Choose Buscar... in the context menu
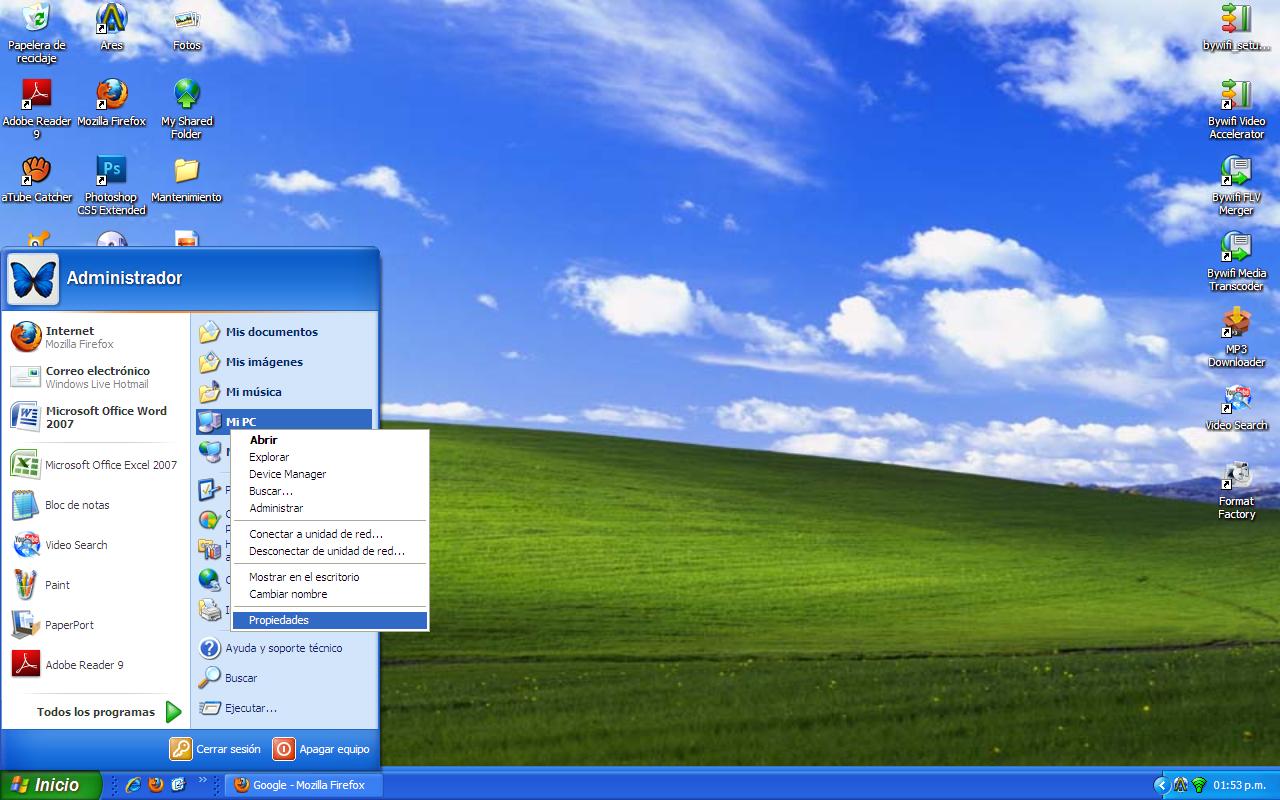Viewport: 1280px width, 800px height. coord(330,491)
